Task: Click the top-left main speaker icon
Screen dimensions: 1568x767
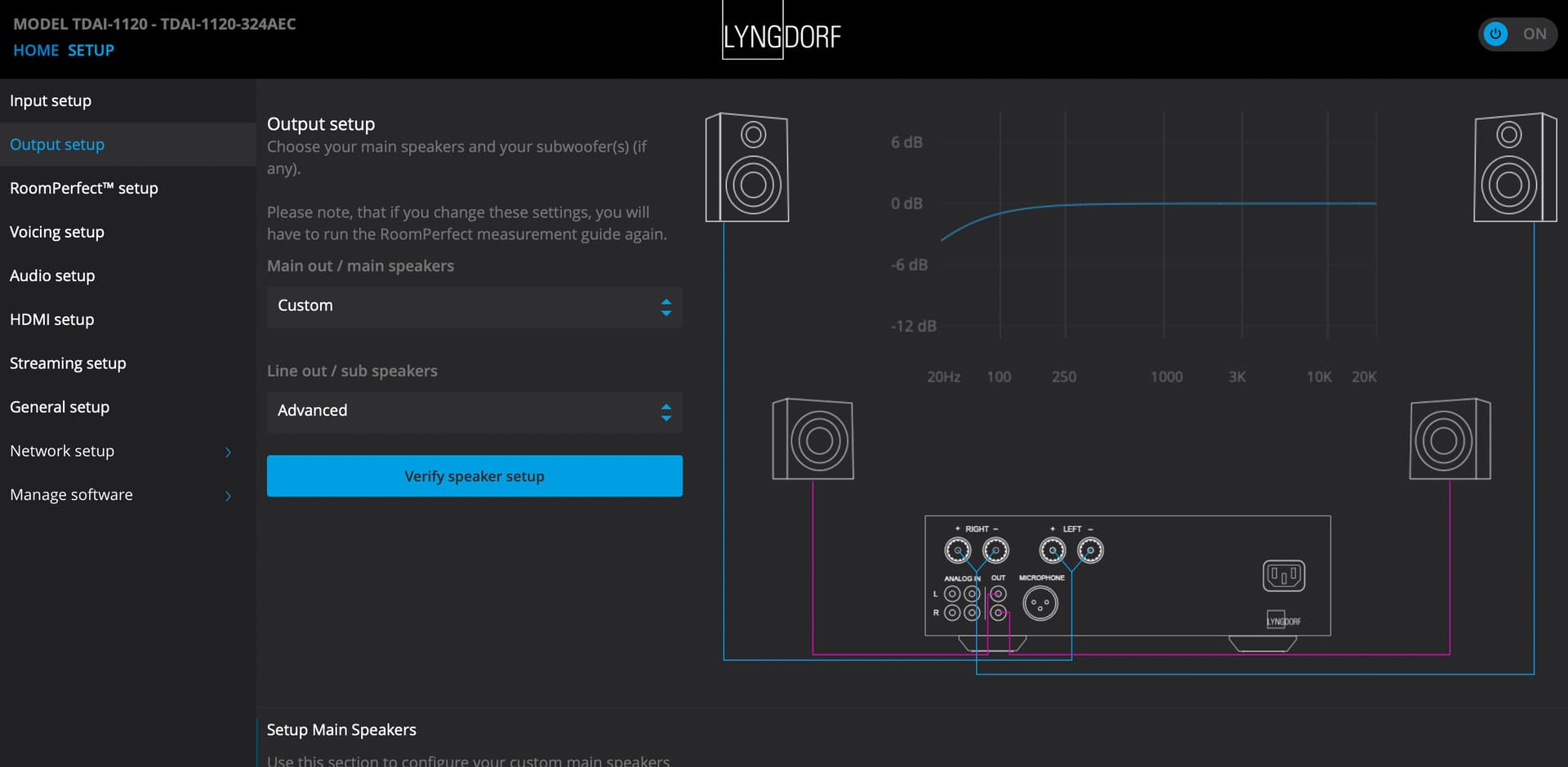Action: point(747,167)
